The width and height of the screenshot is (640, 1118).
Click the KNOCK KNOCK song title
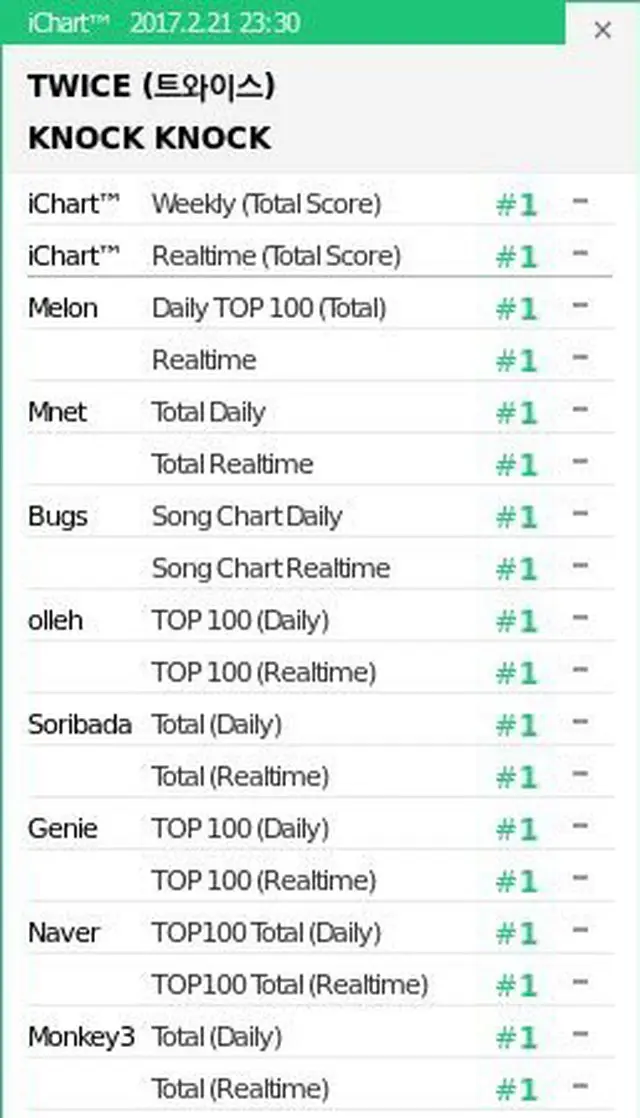tap(150, 138)
